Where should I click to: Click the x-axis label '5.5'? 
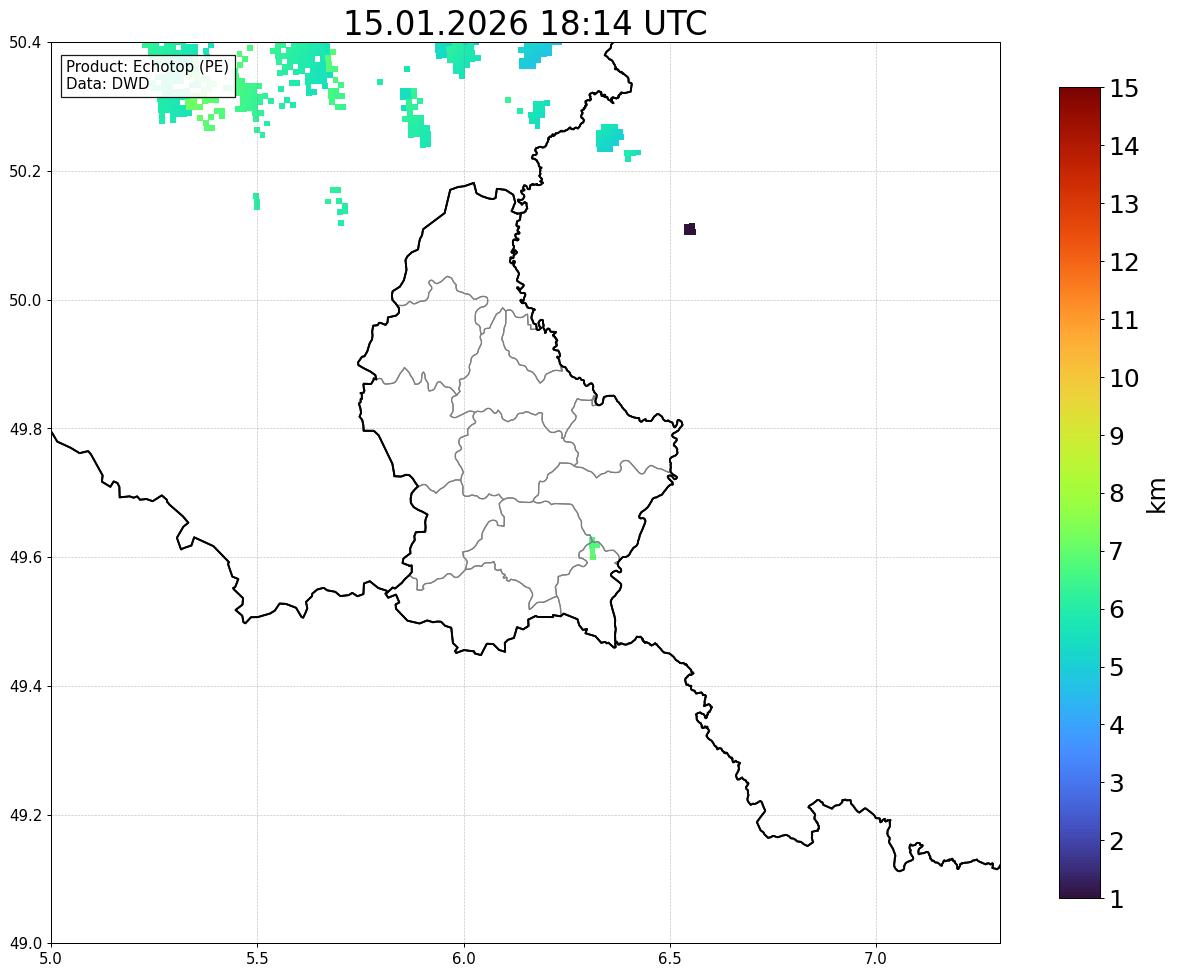pos(257,959)
